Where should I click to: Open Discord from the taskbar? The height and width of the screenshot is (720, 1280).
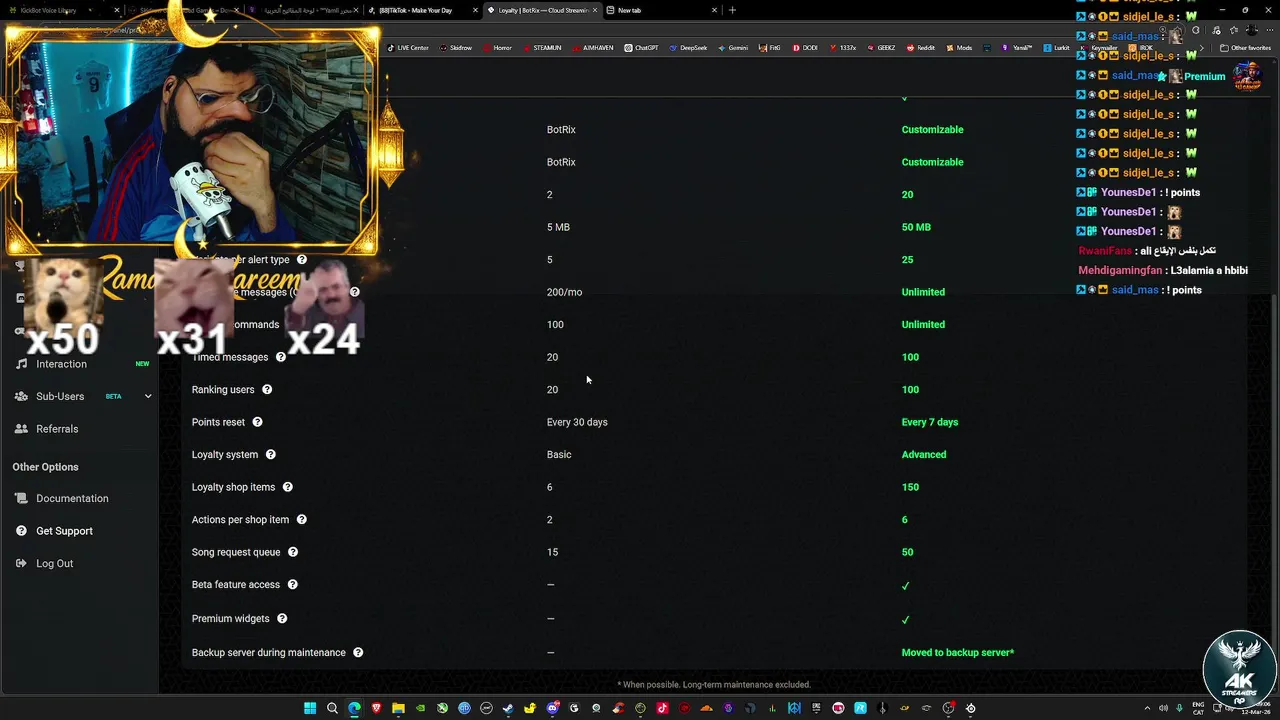552,708
